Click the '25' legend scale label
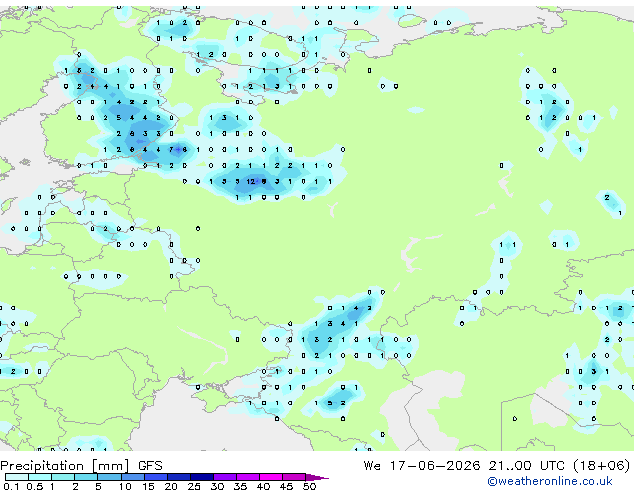The height and width of the screenshot is (490, 634). [x=194, y=486]
